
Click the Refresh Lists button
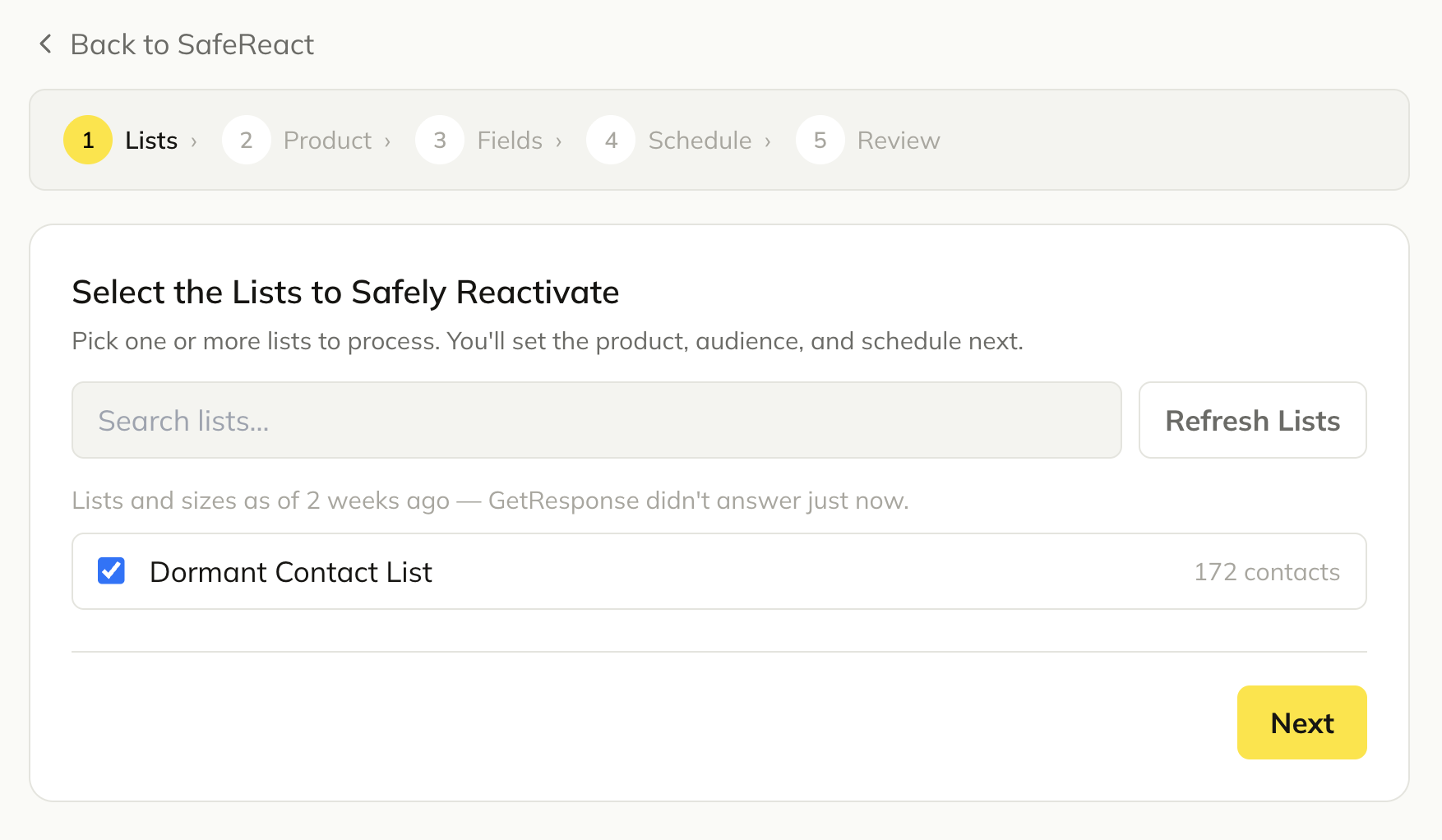[1253, 420]
